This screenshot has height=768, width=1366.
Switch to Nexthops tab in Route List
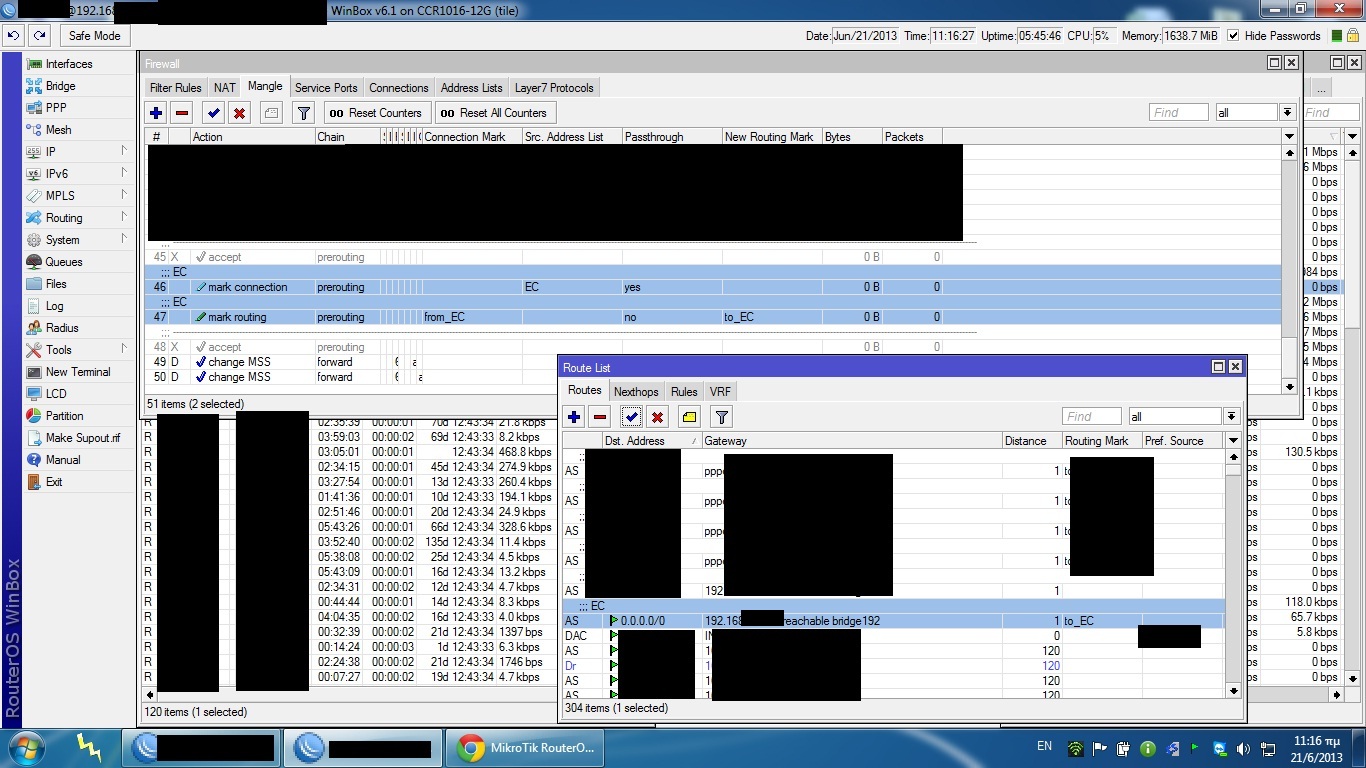click(636, 392)
